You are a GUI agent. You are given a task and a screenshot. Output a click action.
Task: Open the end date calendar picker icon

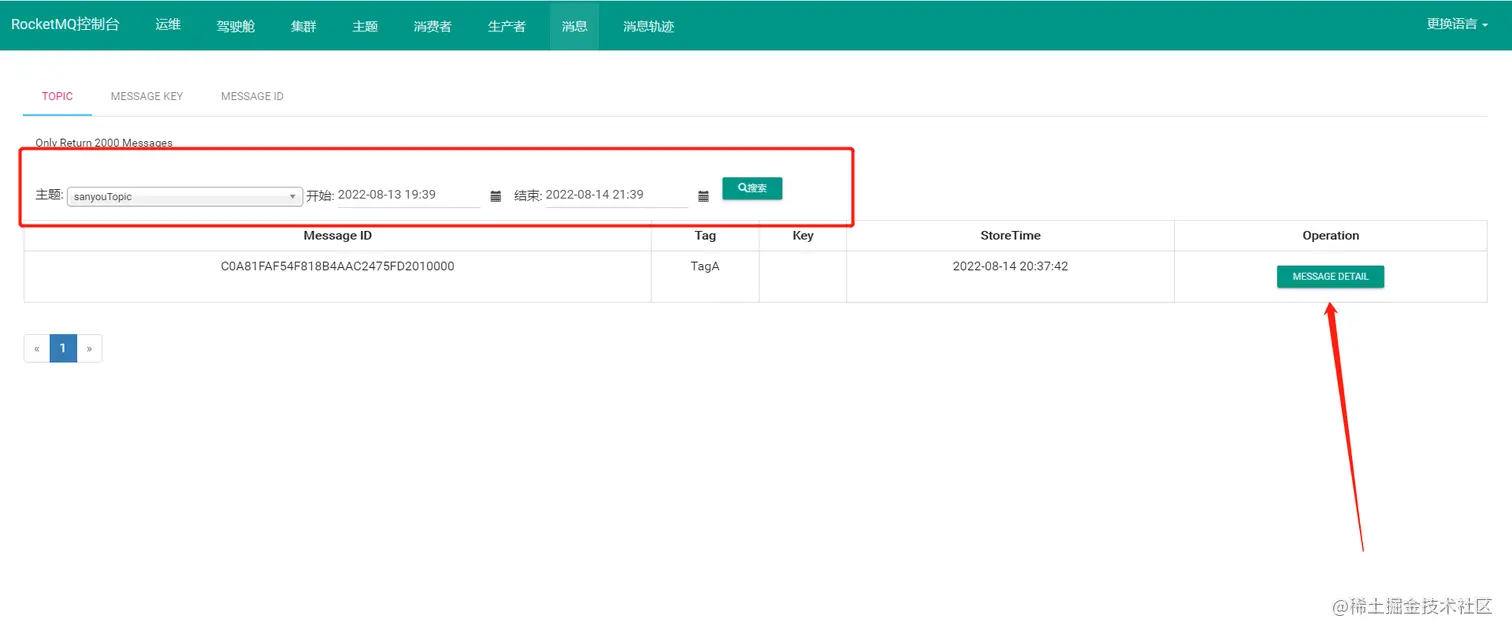point(703,196)
